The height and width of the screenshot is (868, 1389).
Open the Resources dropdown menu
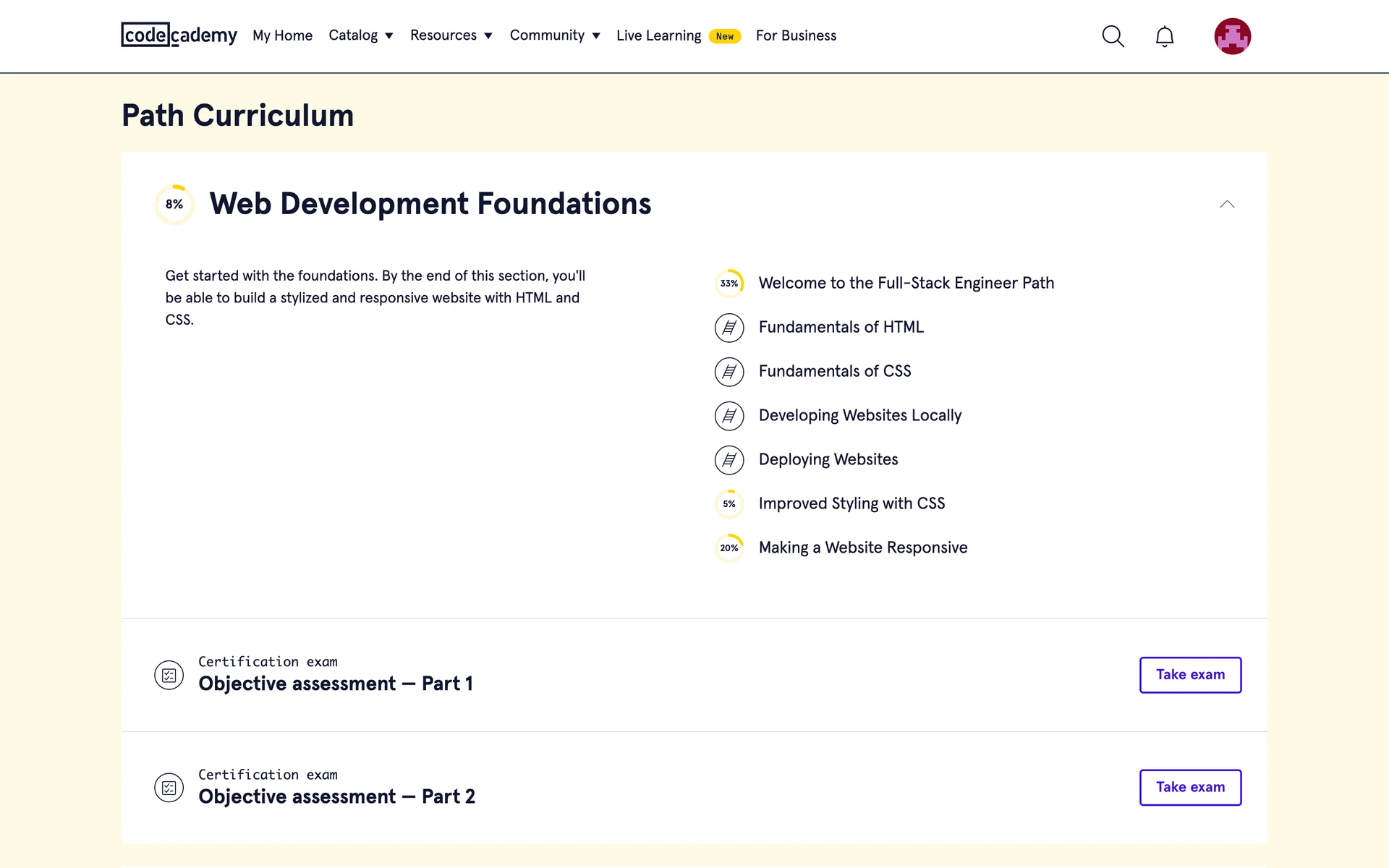[x=451, y=35]
